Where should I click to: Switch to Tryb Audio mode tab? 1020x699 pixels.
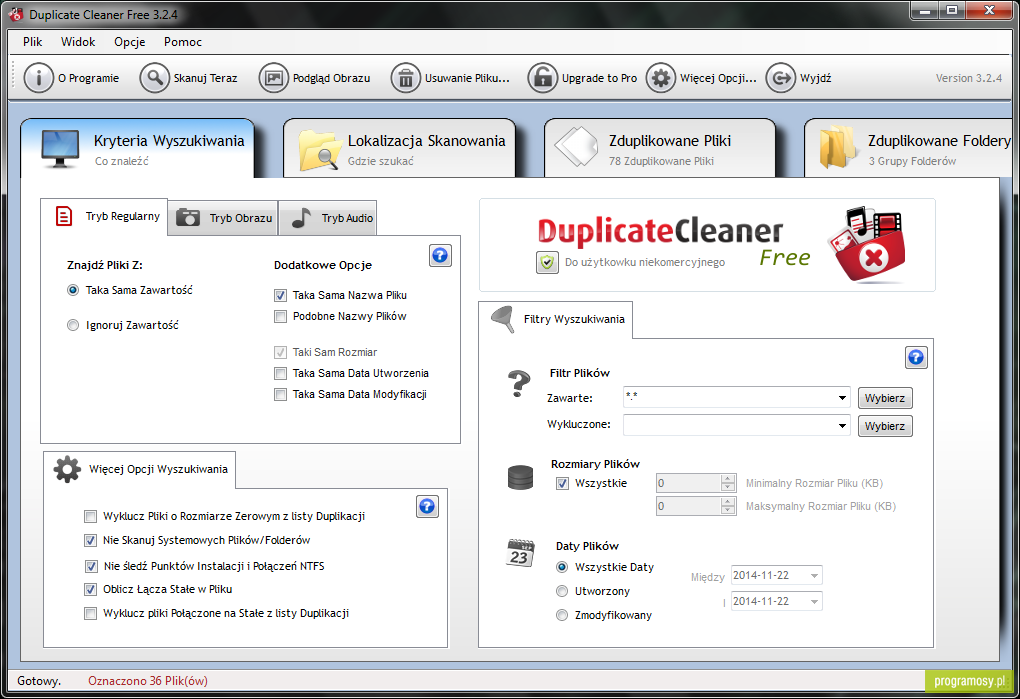328,218
